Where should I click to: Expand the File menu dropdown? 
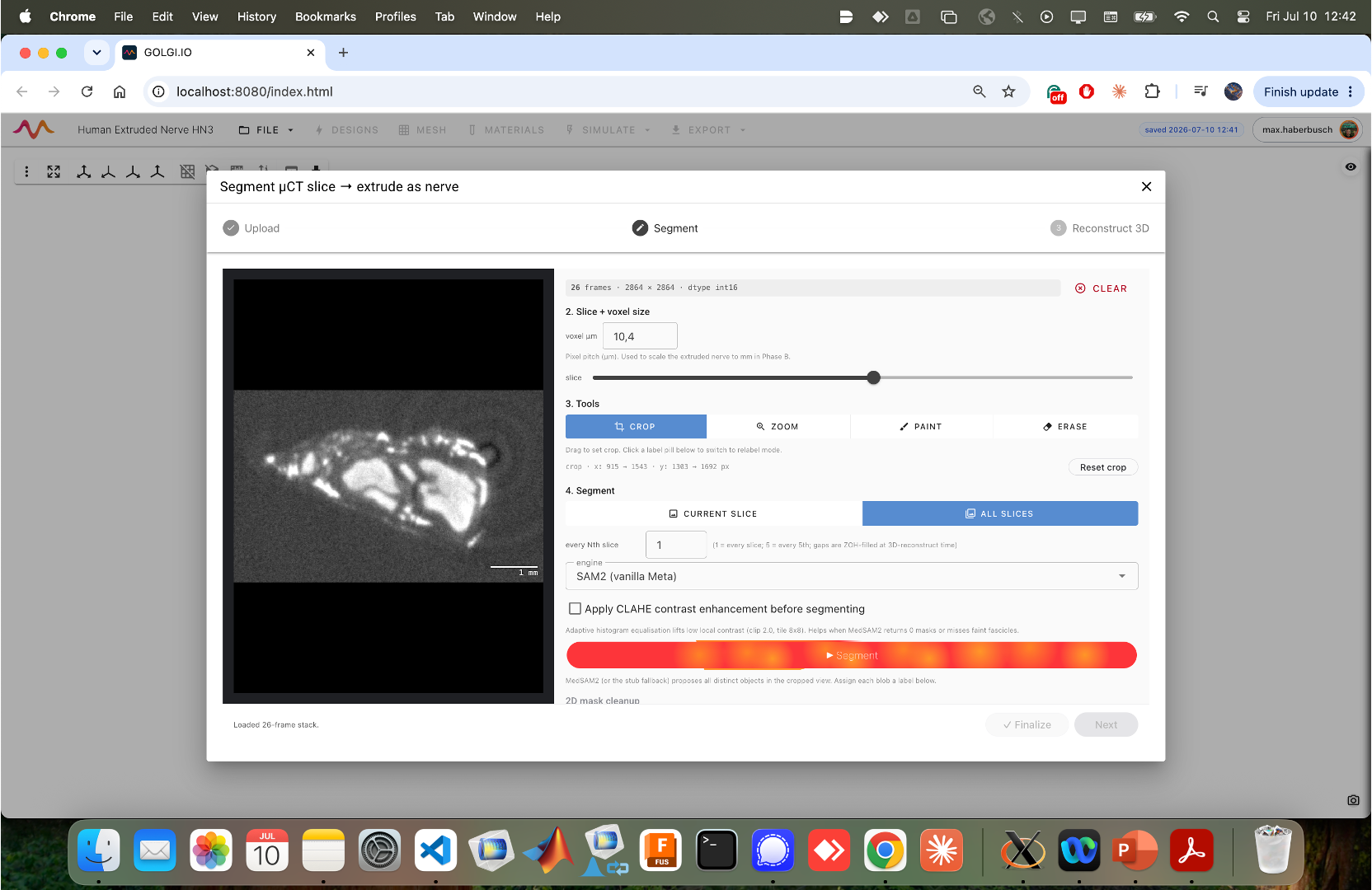tap(266, 130)
